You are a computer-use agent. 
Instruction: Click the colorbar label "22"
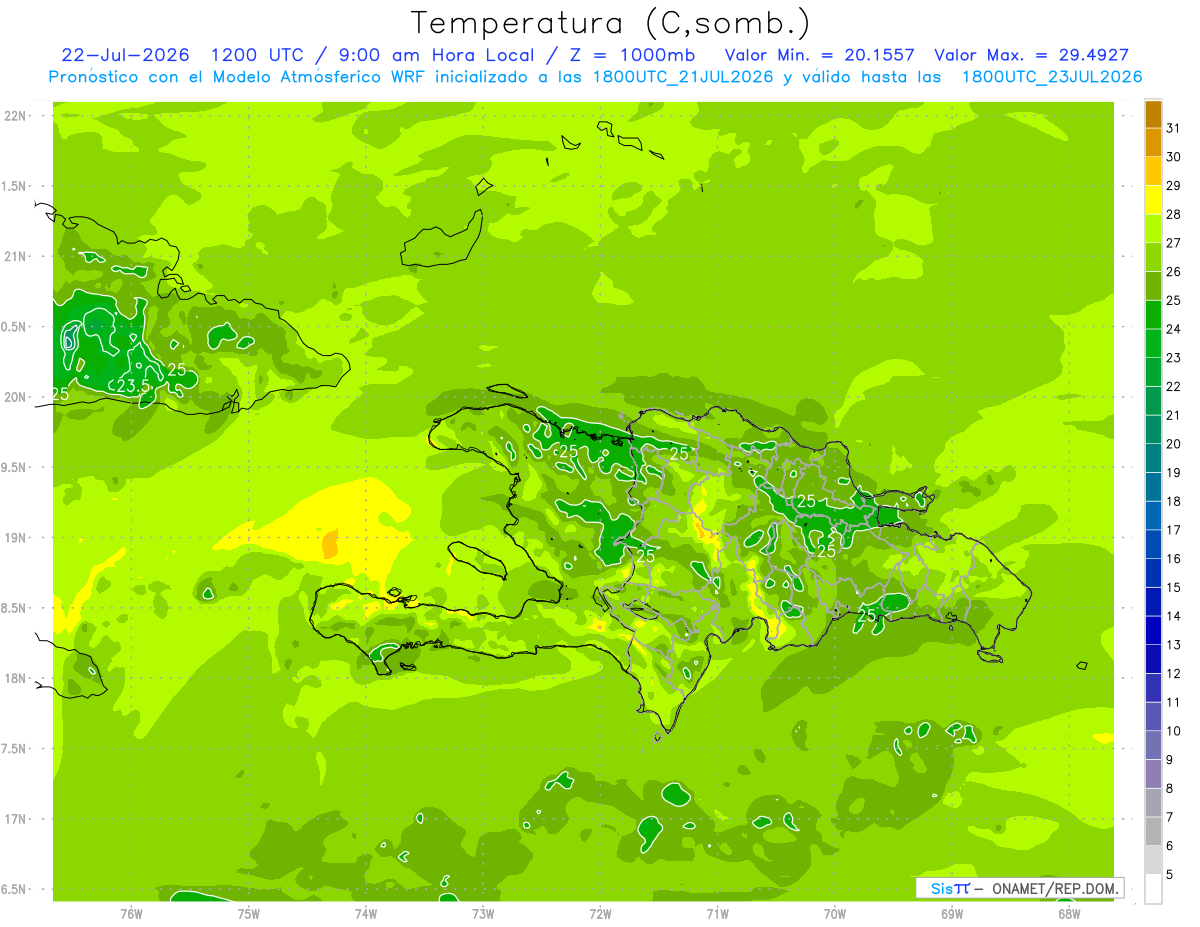[x=1173, y=386]
